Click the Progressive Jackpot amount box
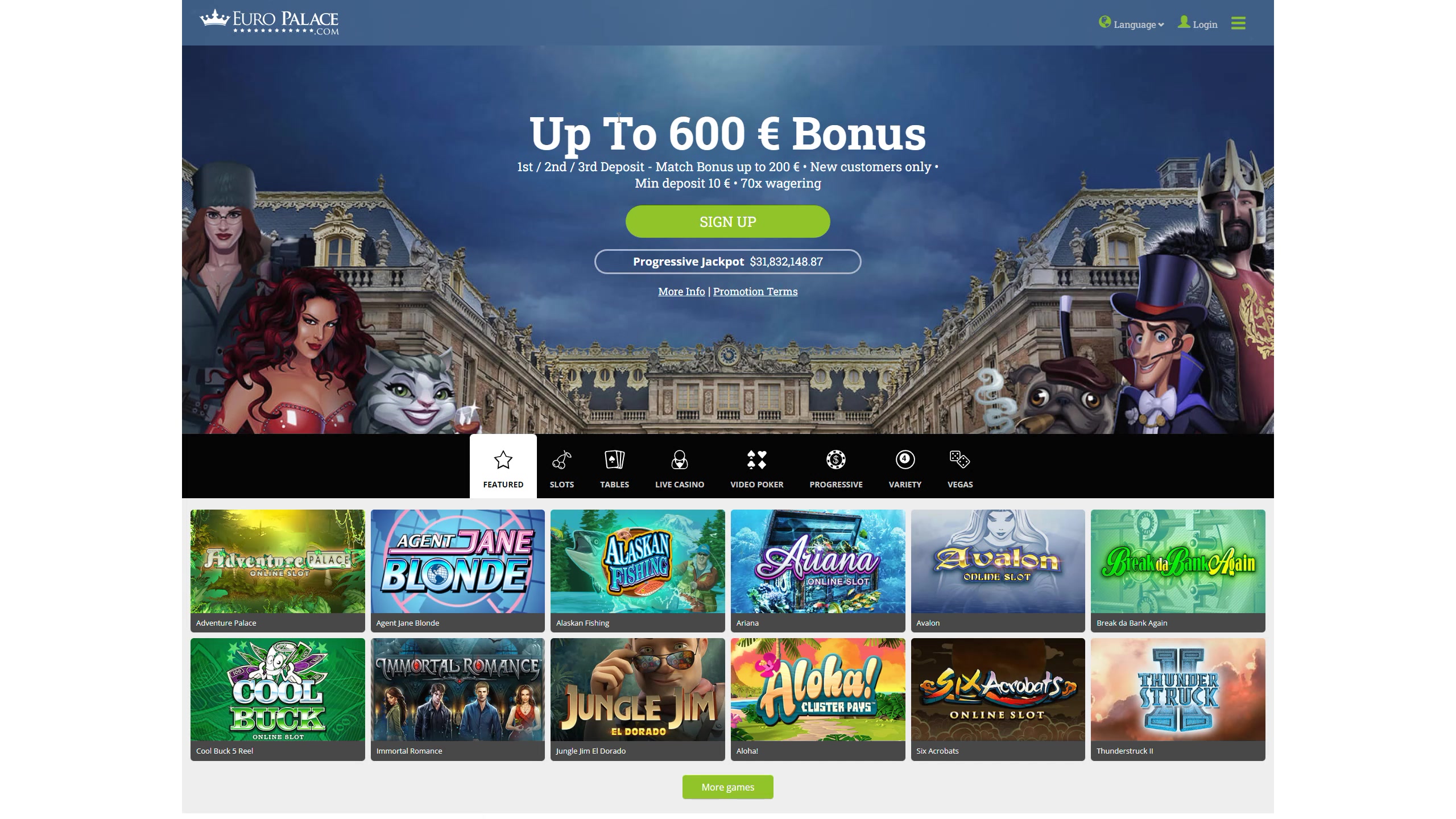 pos(727,262)
